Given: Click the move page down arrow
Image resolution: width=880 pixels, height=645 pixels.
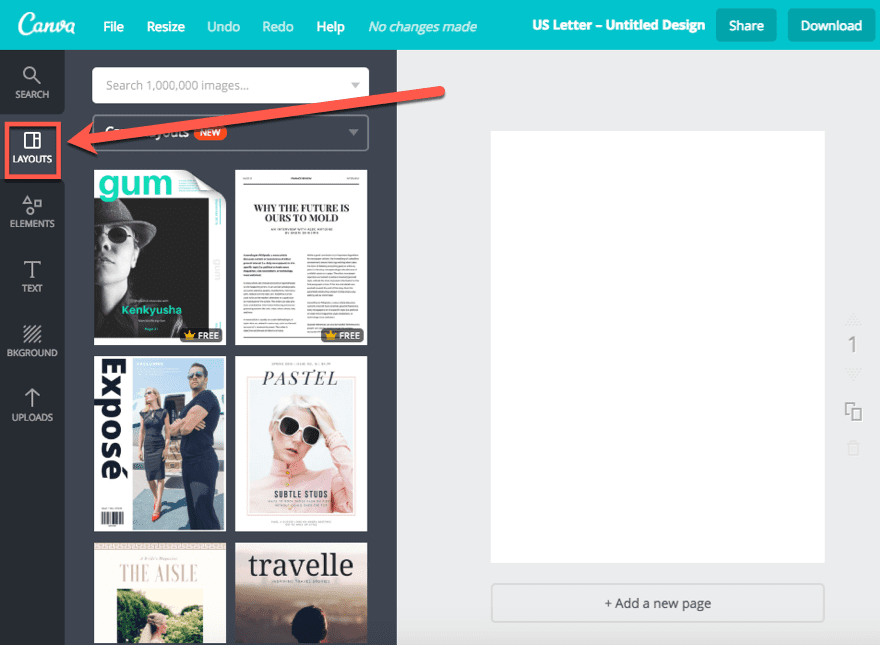Looking at the screenshot, I should pos(852,371).
